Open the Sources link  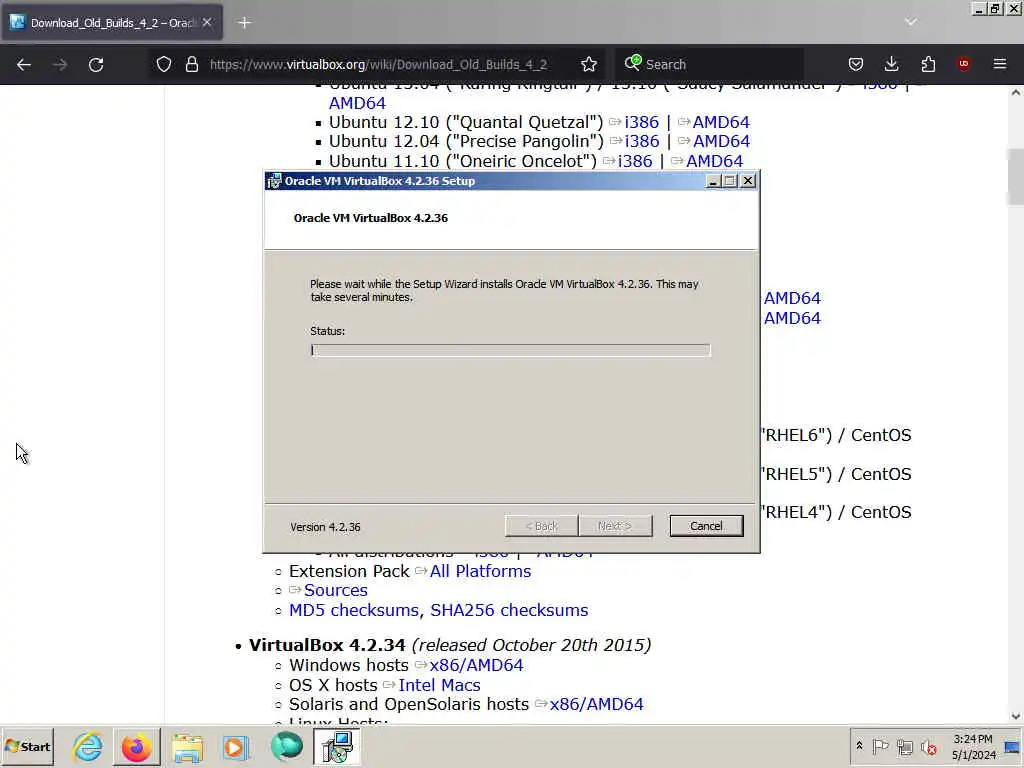(336, 590)
